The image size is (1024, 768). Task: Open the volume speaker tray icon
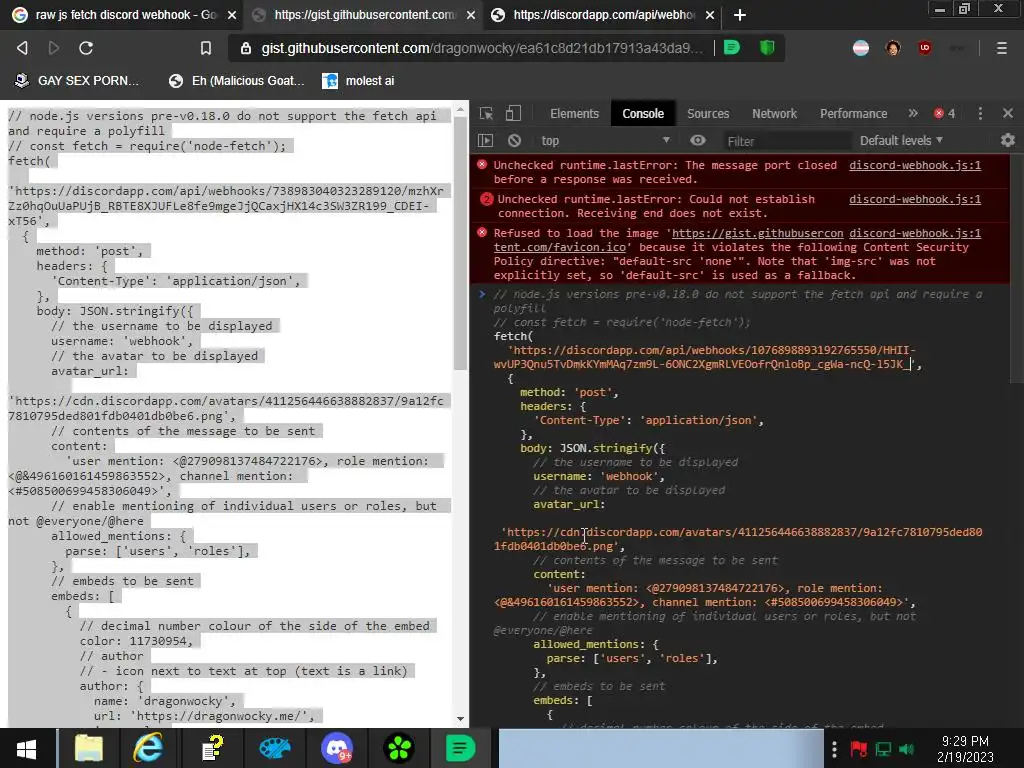907,749
